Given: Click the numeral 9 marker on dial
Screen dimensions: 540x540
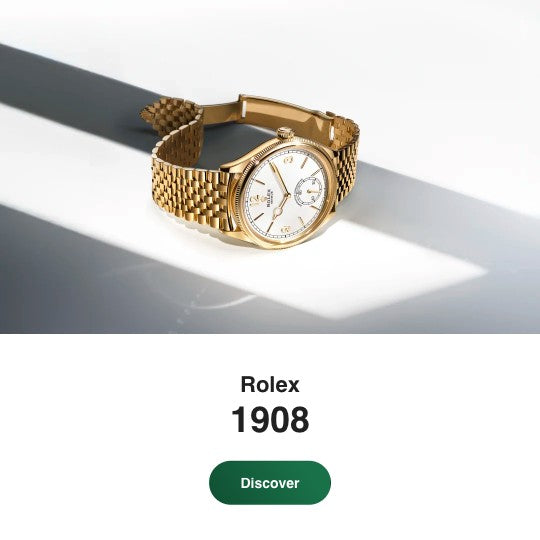Looking at the screenshot, I should tap(285, 230).
